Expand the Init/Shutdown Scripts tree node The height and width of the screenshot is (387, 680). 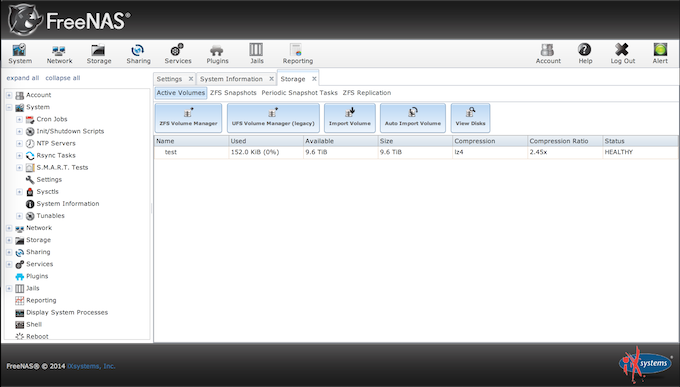click(x=19, y=131)
